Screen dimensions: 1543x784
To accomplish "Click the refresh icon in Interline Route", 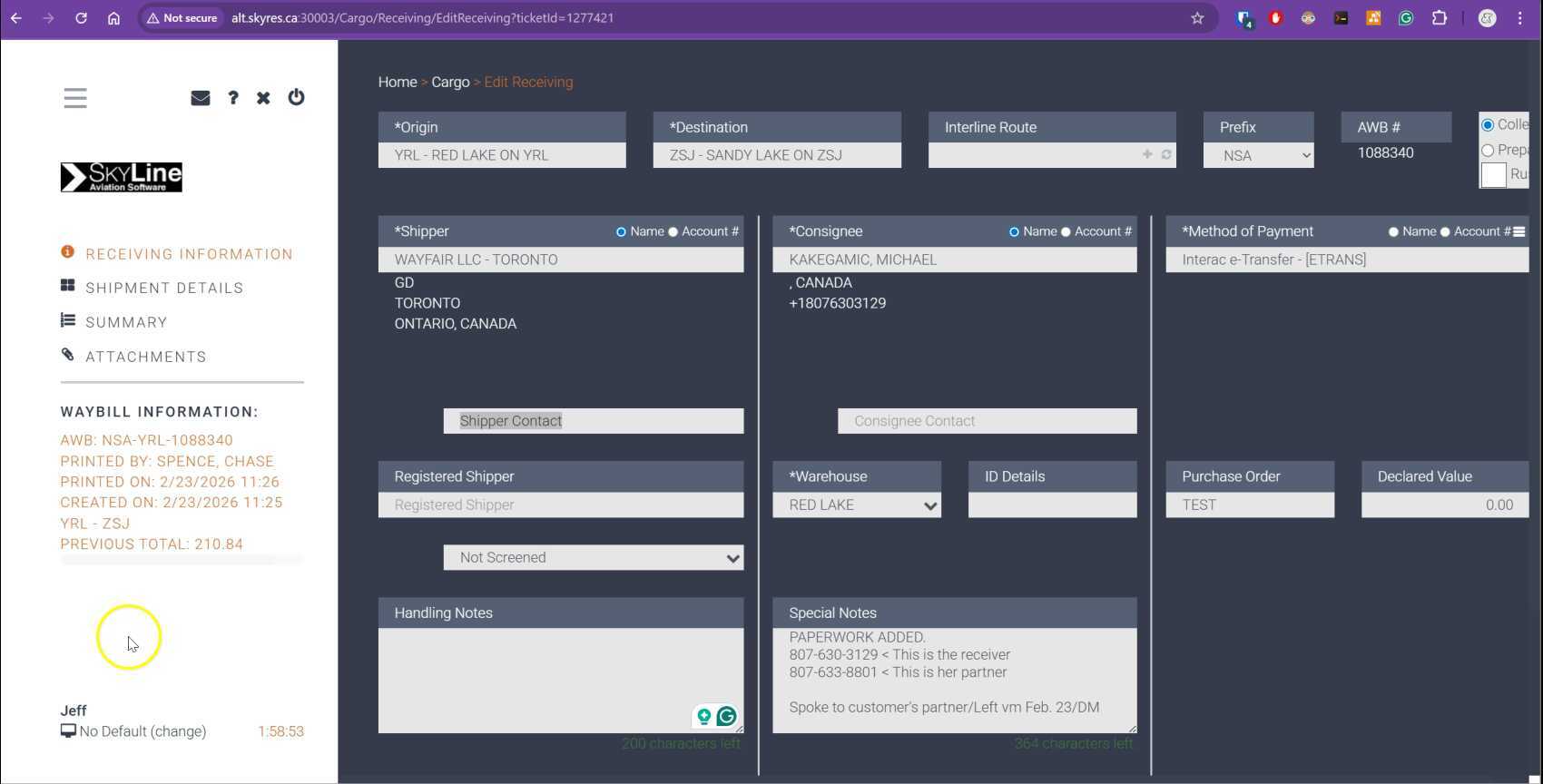I will [x=1166, y=155].
